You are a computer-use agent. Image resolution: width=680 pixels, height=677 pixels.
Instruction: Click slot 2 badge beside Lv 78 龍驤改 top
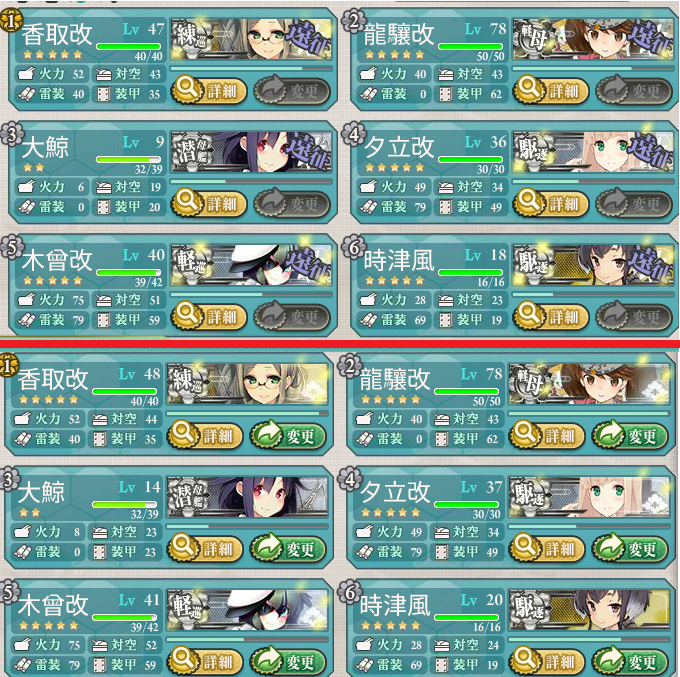[352, 21]
